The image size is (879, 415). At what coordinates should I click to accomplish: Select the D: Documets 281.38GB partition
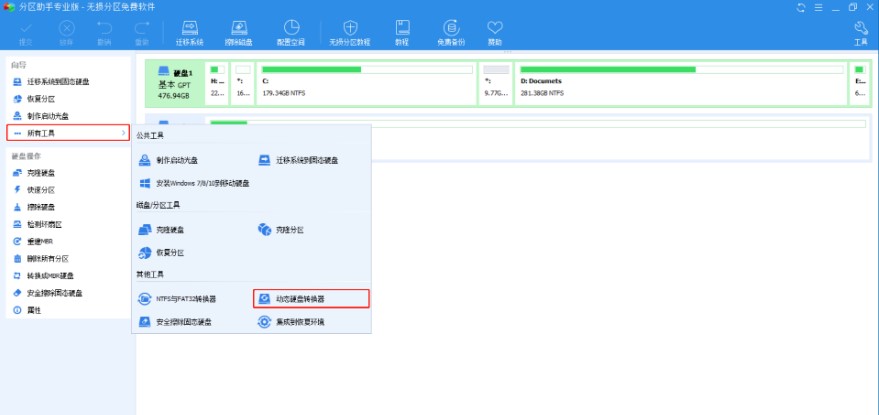(681, 82)
